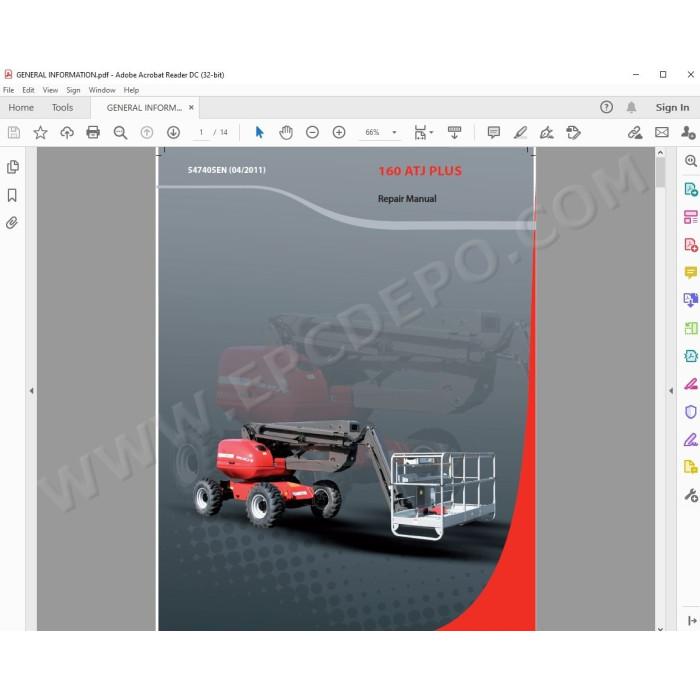Click the vertical scrollbar thumb
700x700 pixels.
(x=660, y=172)
